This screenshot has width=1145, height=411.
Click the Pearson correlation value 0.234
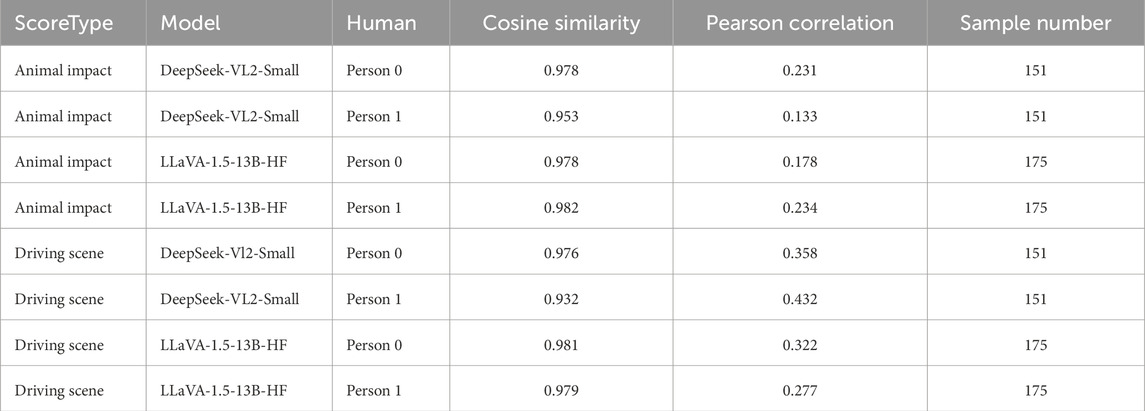[799, 207]
